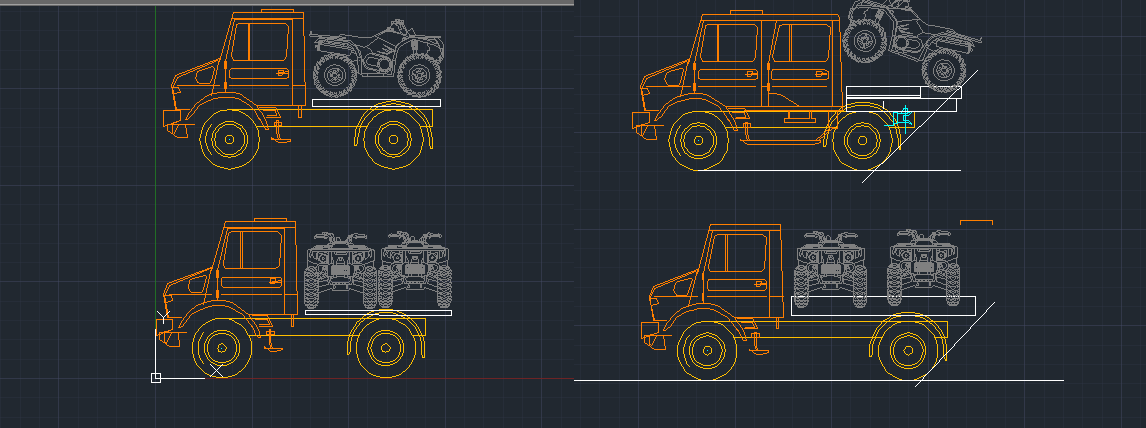The height and width of the screenshot is (428, 1146).
Task: Pick the rear wheel of the bottom-right truck
Action: click(x=908, y=351)
